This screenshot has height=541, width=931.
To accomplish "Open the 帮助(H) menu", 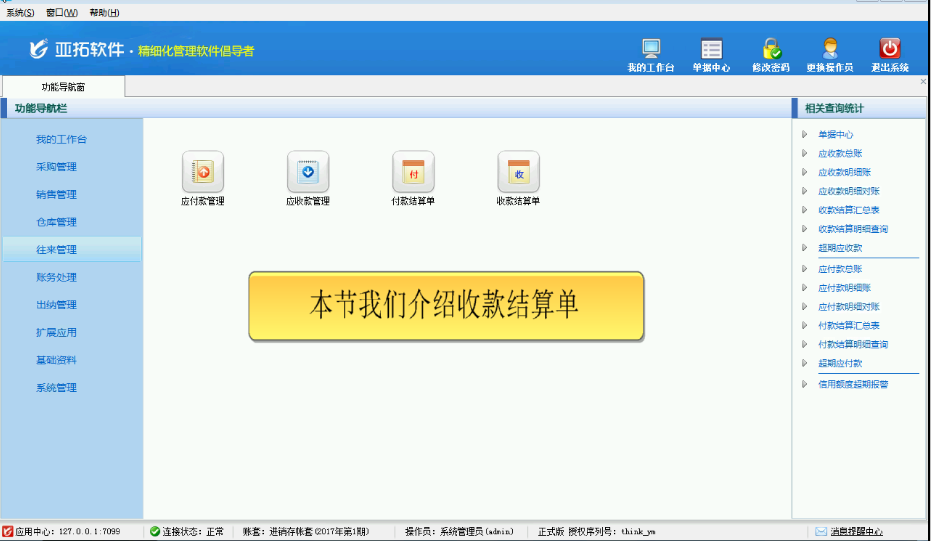I will 104,13.
